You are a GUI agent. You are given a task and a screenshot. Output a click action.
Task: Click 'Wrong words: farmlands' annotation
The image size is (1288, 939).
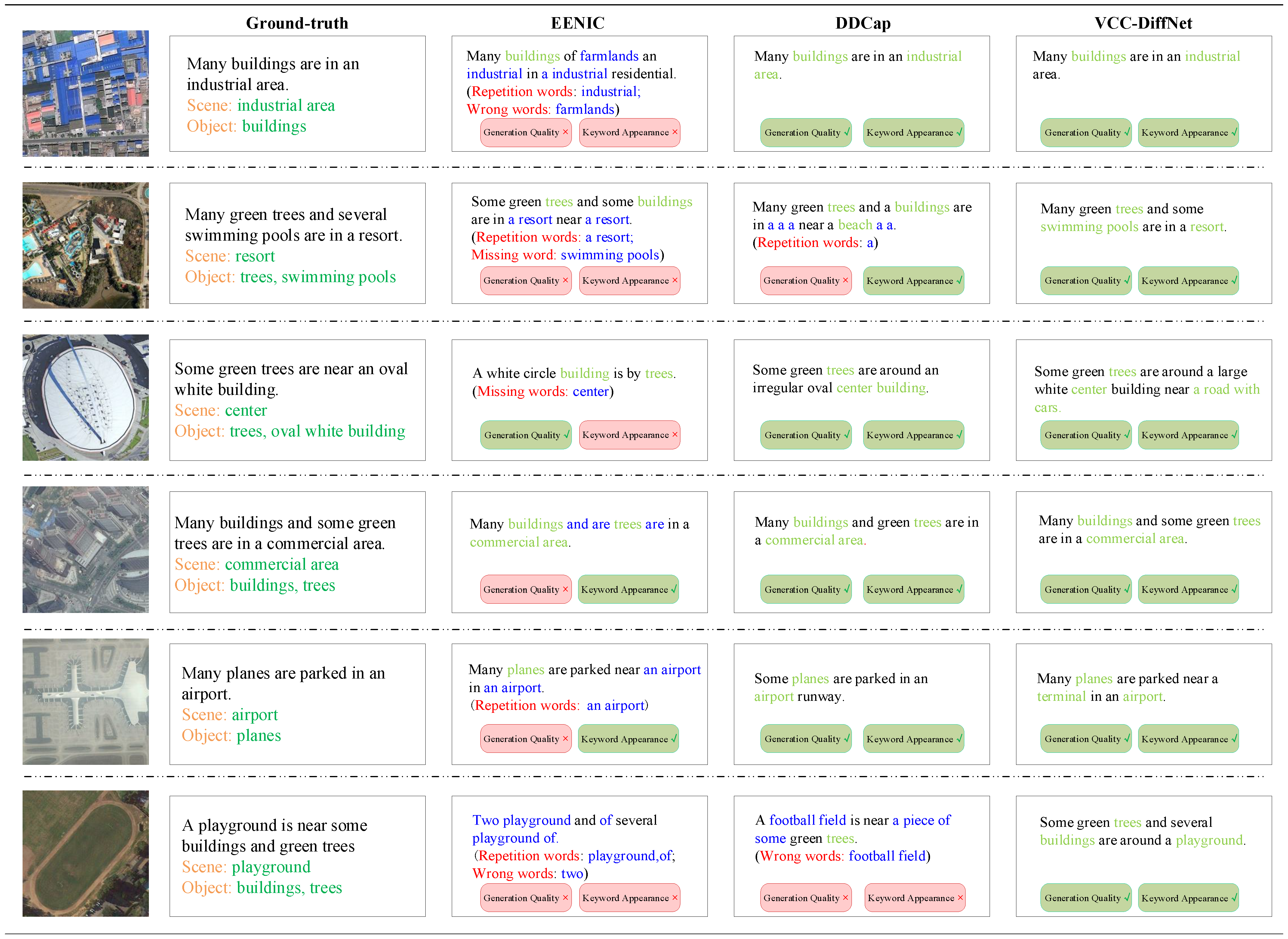pos(543,109)
